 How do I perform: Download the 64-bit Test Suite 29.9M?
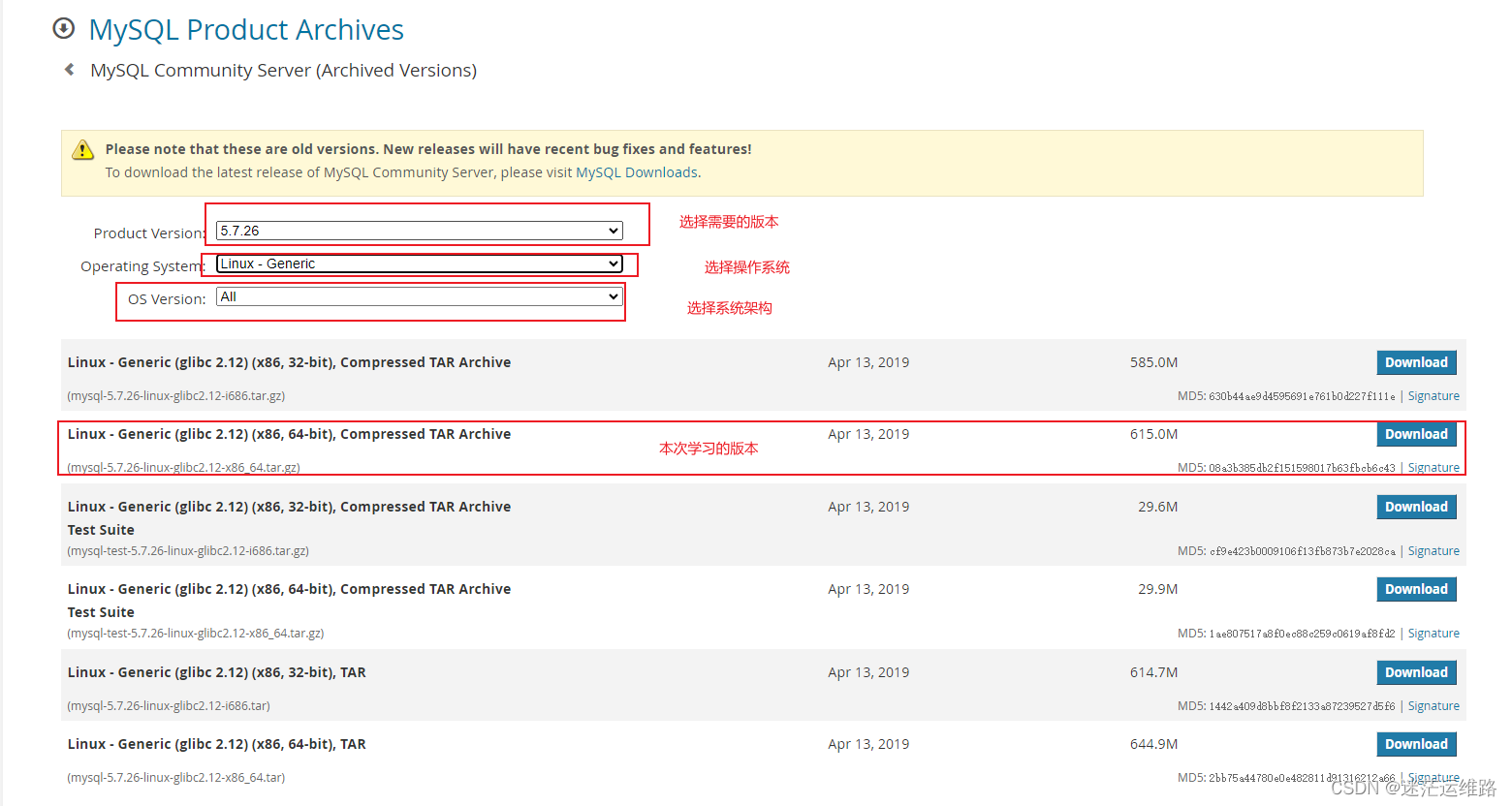coord(1416,589)
